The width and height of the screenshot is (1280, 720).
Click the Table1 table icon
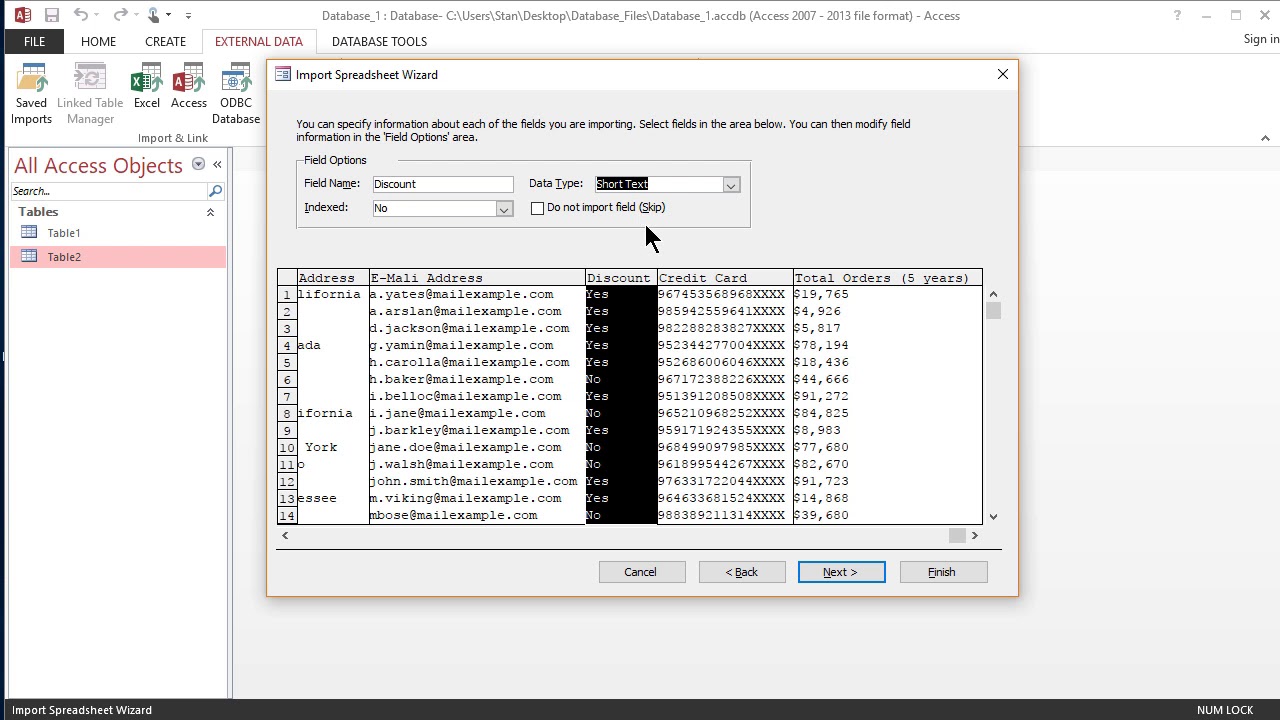point(29,233)
